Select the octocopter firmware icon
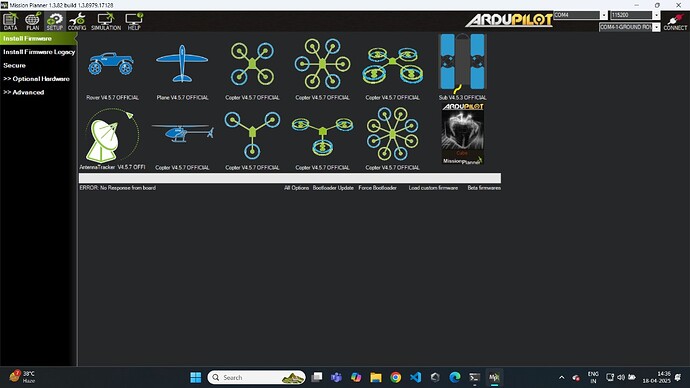This screenshot has width=690, height=388. click(392, 134)
